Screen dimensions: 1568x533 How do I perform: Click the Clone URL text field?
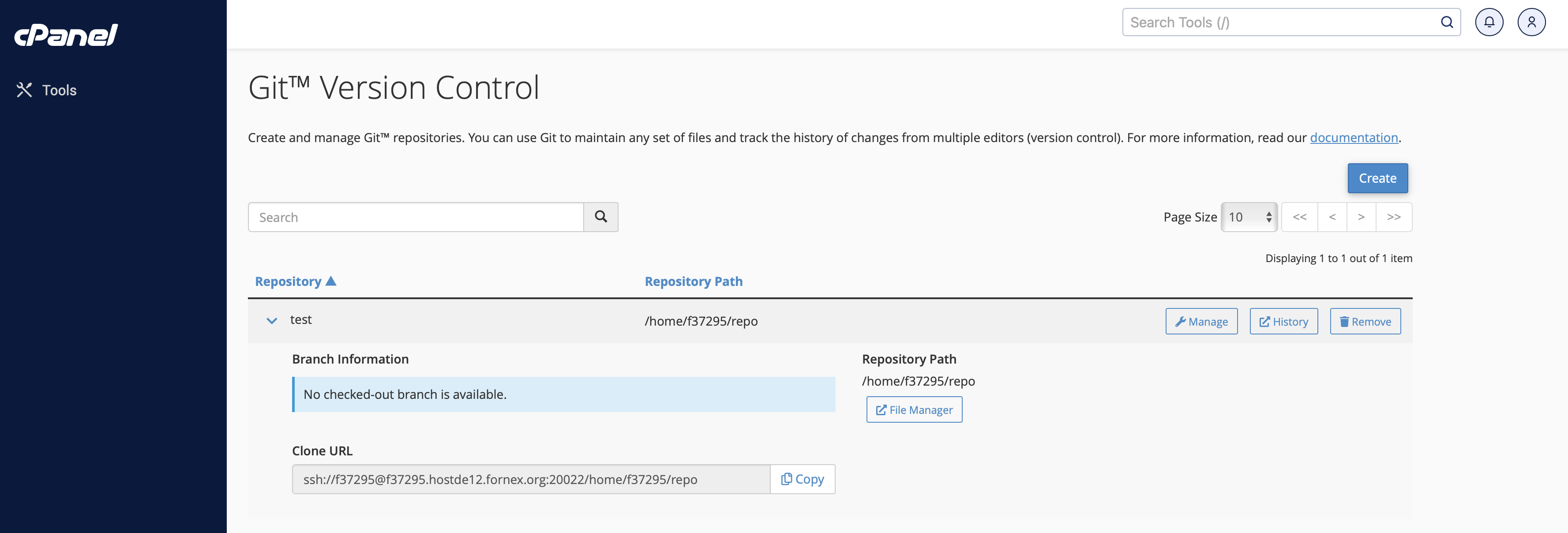point(531,480)
